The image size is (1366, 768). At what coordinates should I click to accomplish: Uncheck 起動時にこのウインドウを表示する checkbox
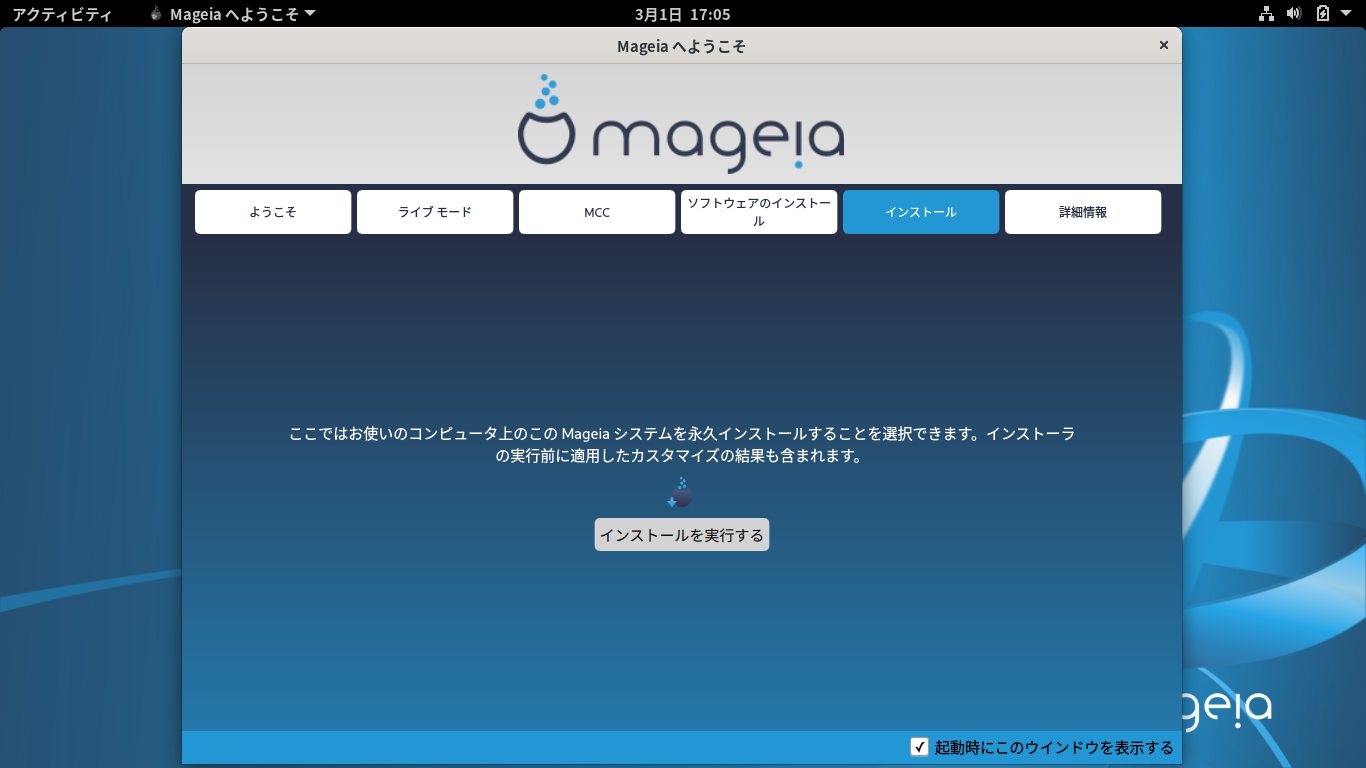click(x=920, y=747)
